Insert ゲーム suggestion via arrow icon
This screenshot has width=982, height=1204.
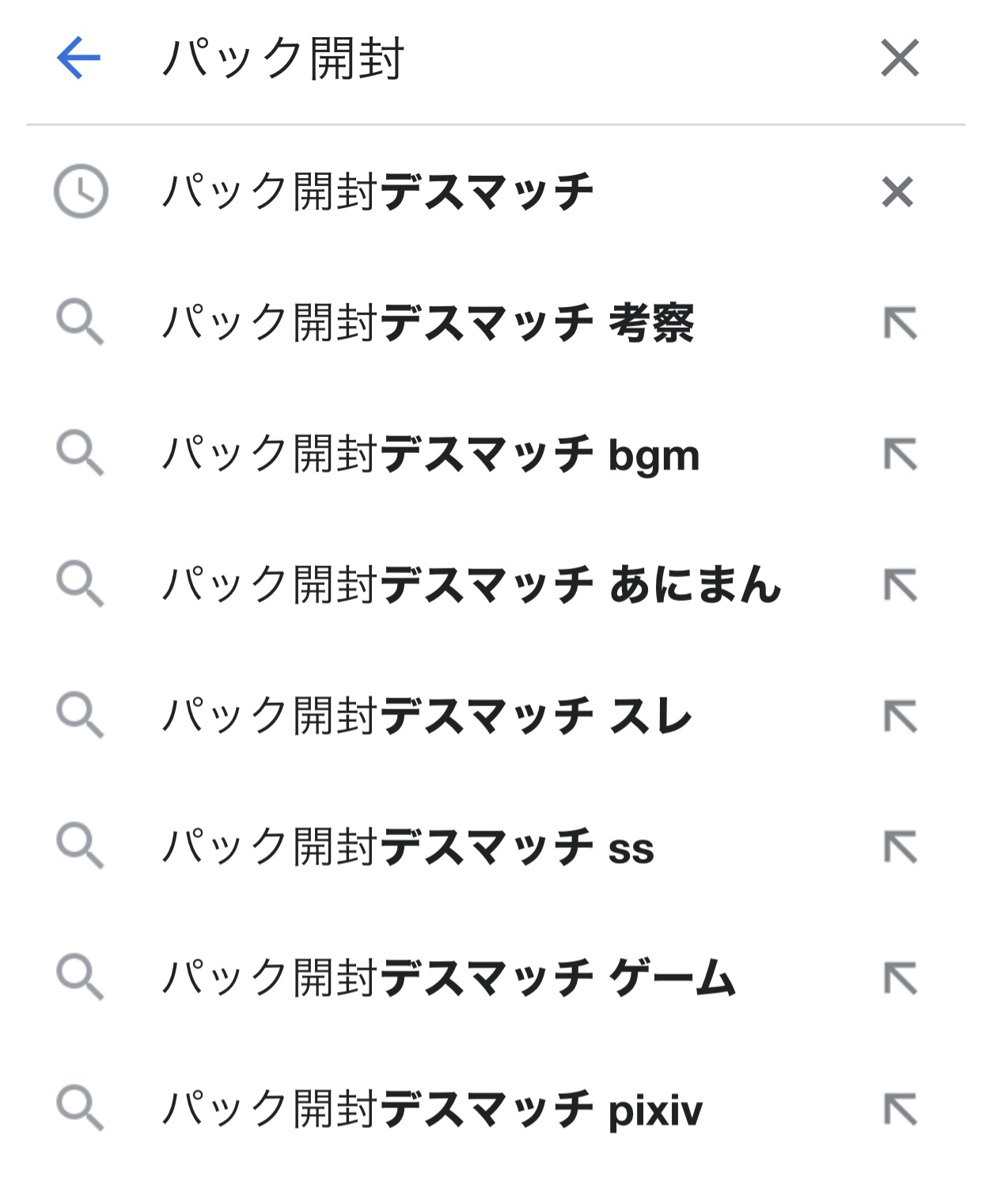coord(900,978)
